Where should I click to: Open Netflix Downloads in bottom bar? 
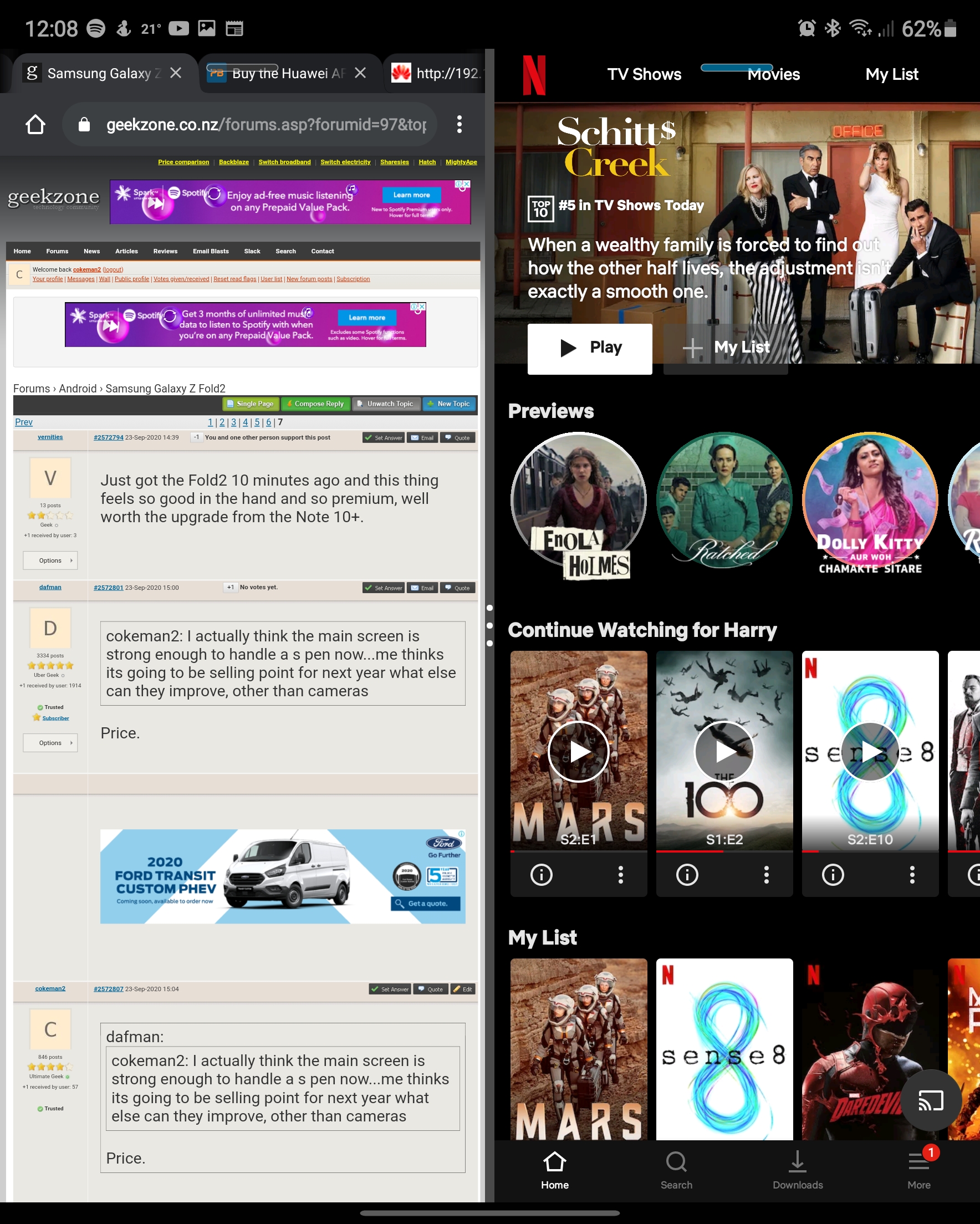point(797,1170)
